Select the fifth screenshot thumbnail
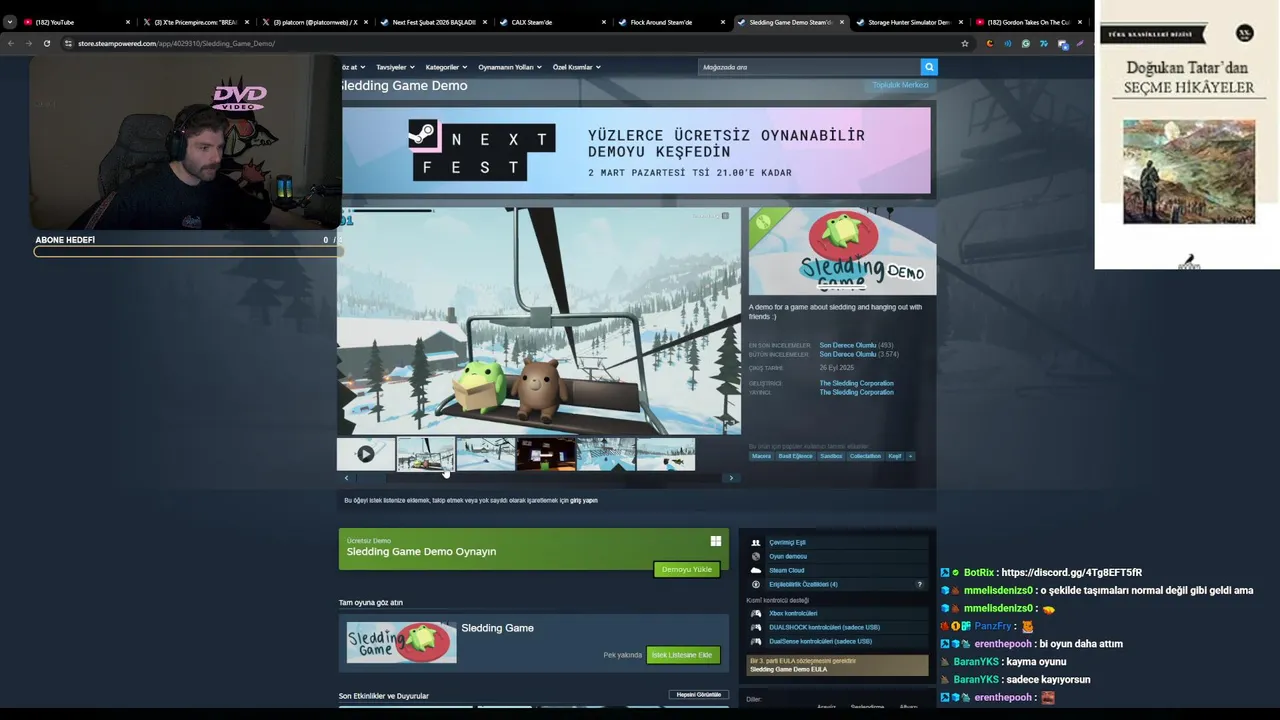The image size is (1280, 720). [606, 454]
